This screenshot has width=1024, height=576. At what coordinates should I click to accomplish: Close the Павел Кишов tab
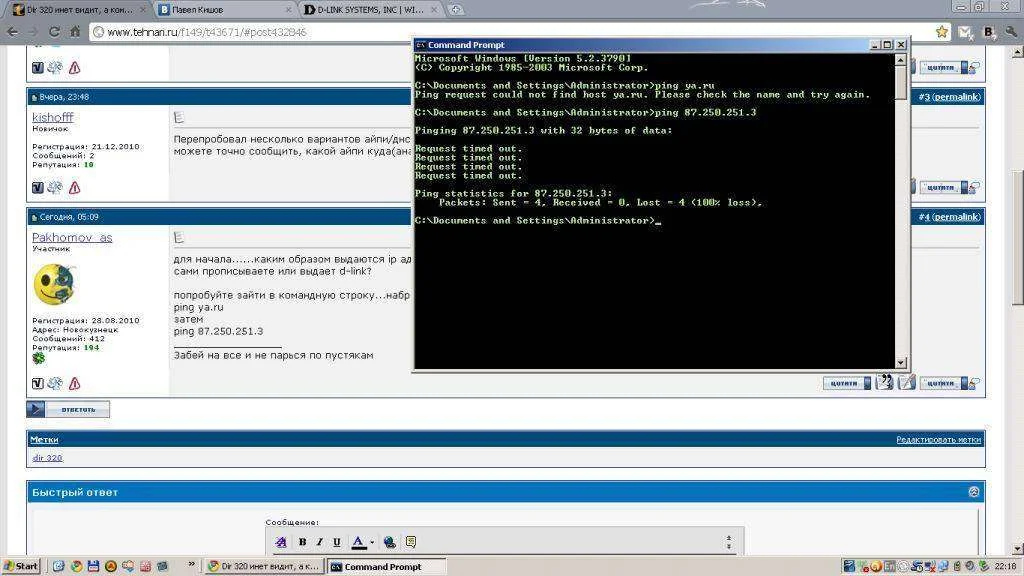click(288, 10)
